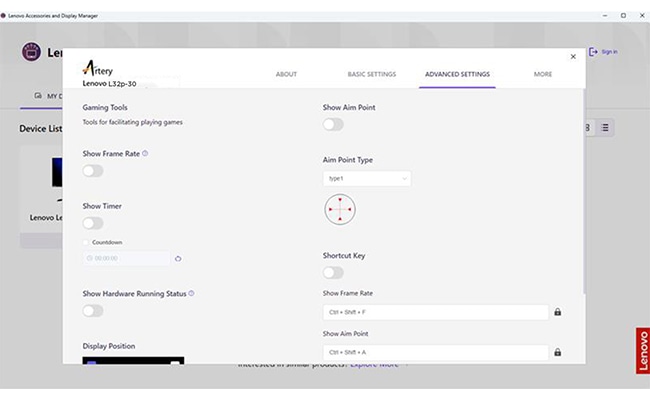Toggle Show Hardware Running Status switch
650x400 pixels.
pyautogui.click(x=93, y=311)
